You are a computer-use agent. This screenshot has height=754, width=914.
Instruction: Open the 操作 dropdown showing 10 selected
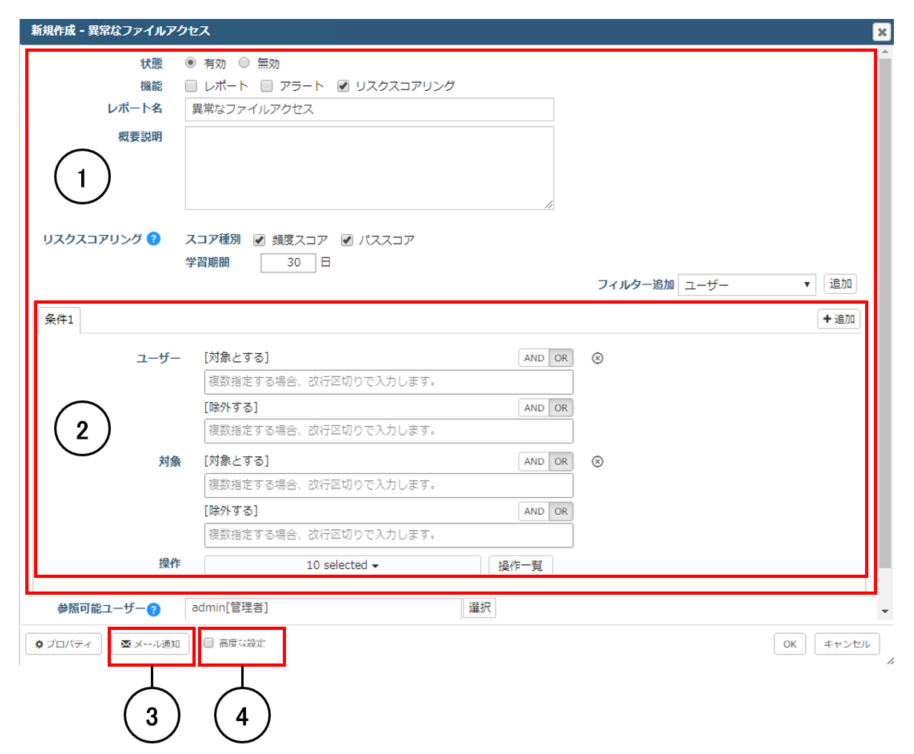click(x=343, y=565)
